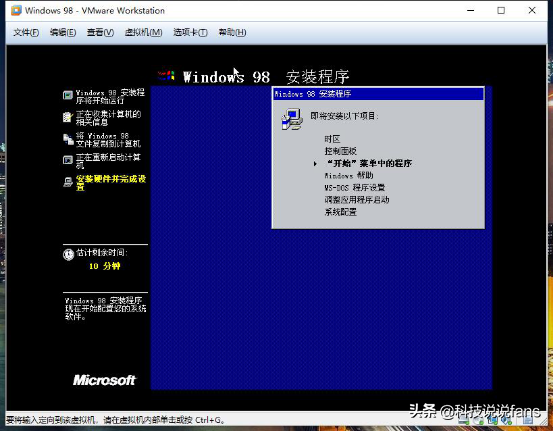553x431 pixels.
Task: Minimize the VMware Workstation window
Action: tap(470, 11)
